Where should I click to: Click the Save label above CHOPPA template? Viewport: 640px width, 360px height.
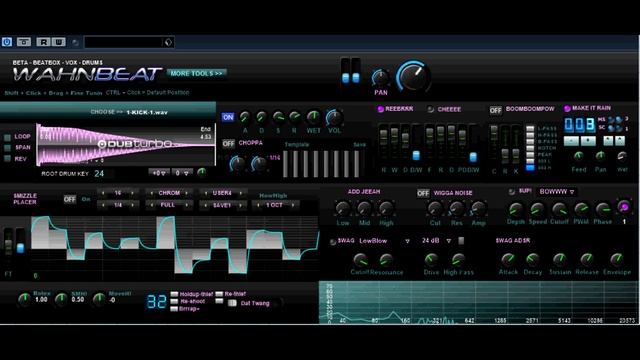(x=359, y=144)
